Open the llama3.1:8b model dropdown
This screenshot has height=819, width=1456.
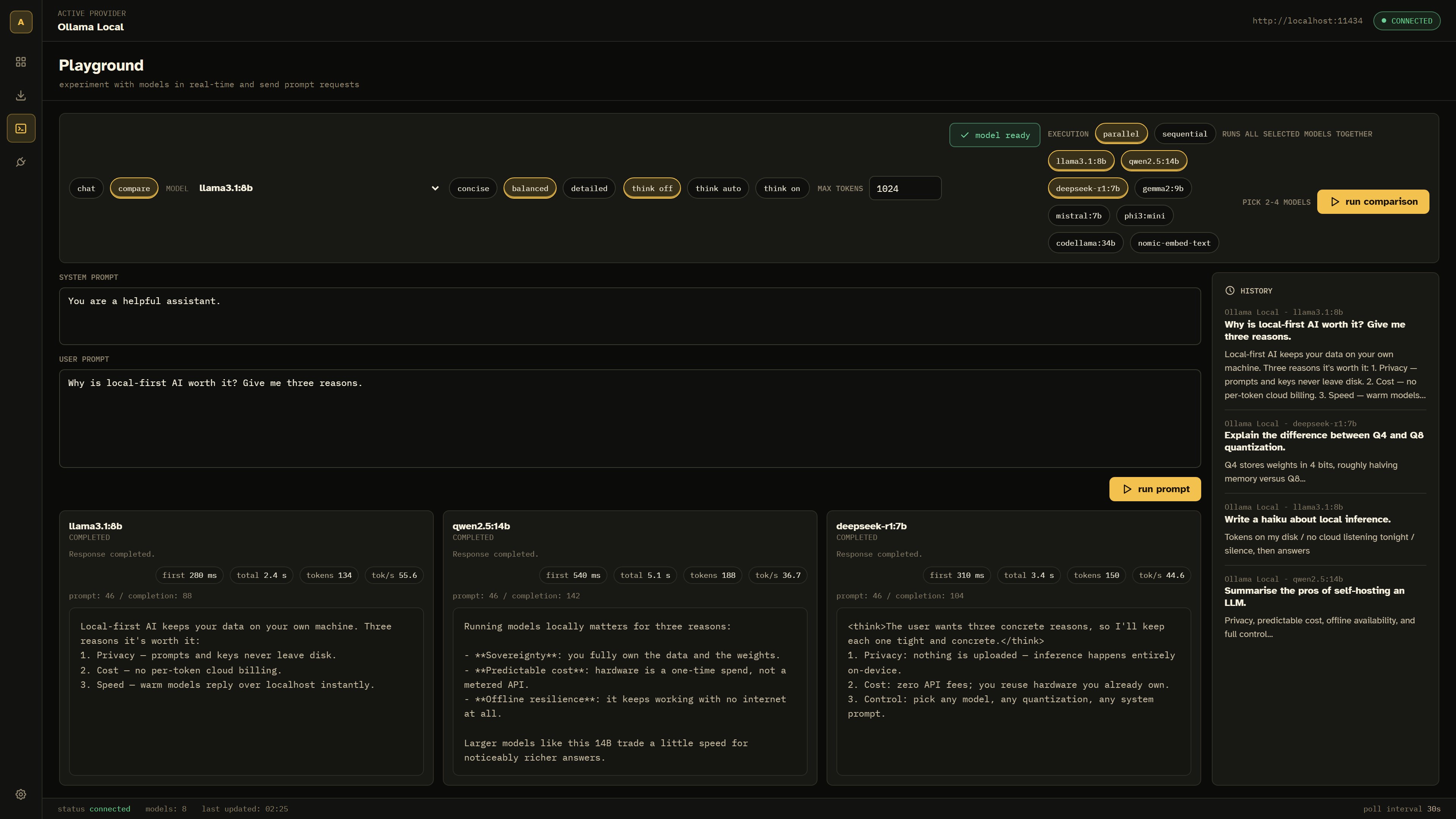(319, 188)
